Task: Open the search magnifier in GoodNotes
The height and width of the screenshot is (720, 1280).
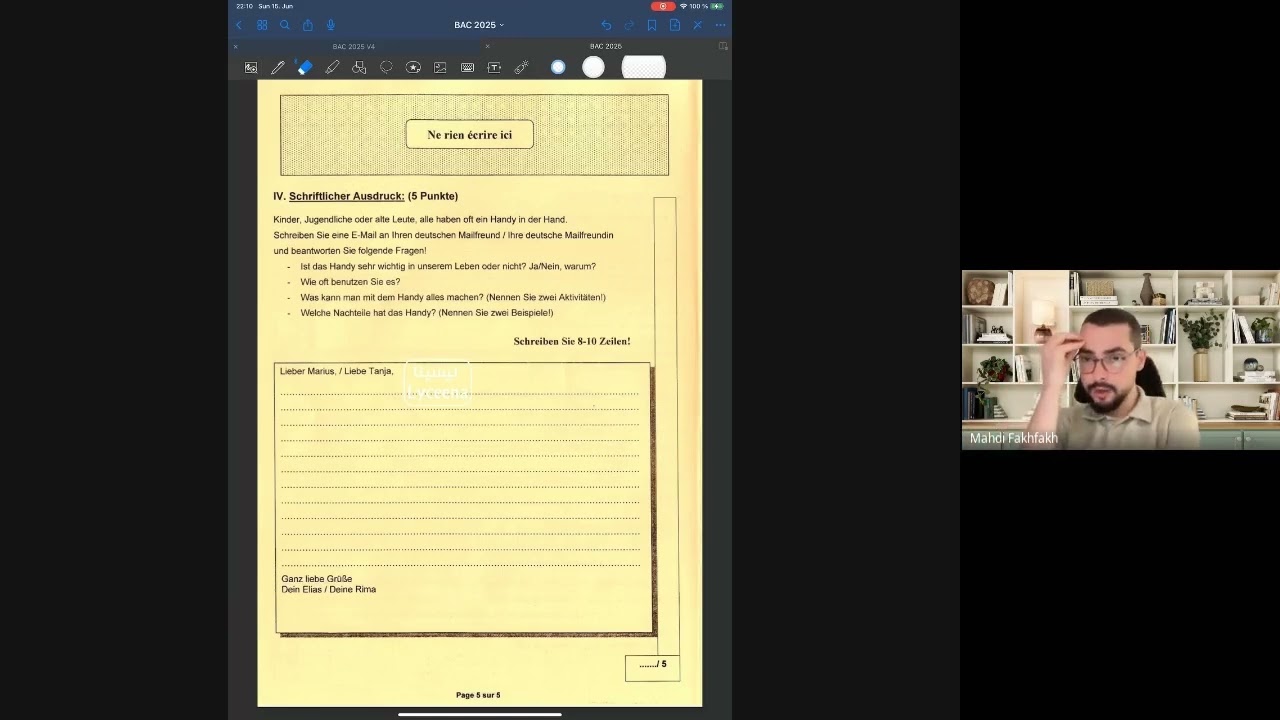Action: [285, 25]
